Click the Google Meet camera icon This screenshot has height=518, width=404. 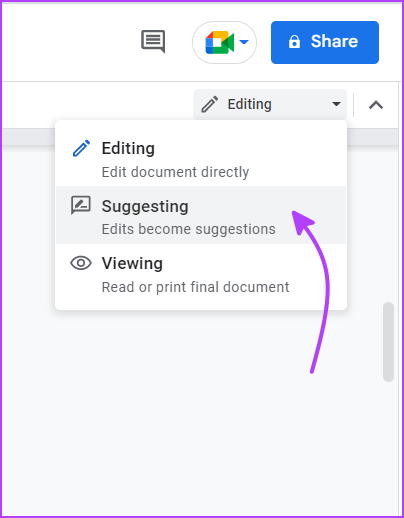click(x=219, y=42)
